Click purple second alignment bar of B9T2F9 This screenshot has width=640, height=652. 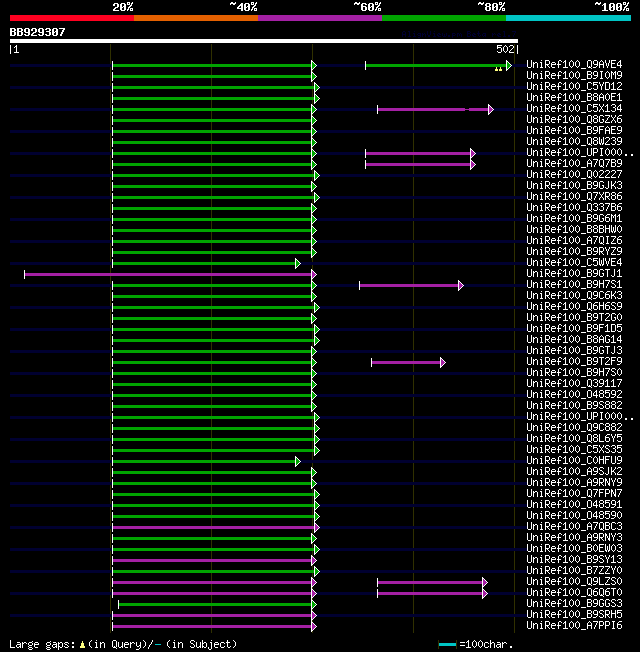[x=408, y=363]
